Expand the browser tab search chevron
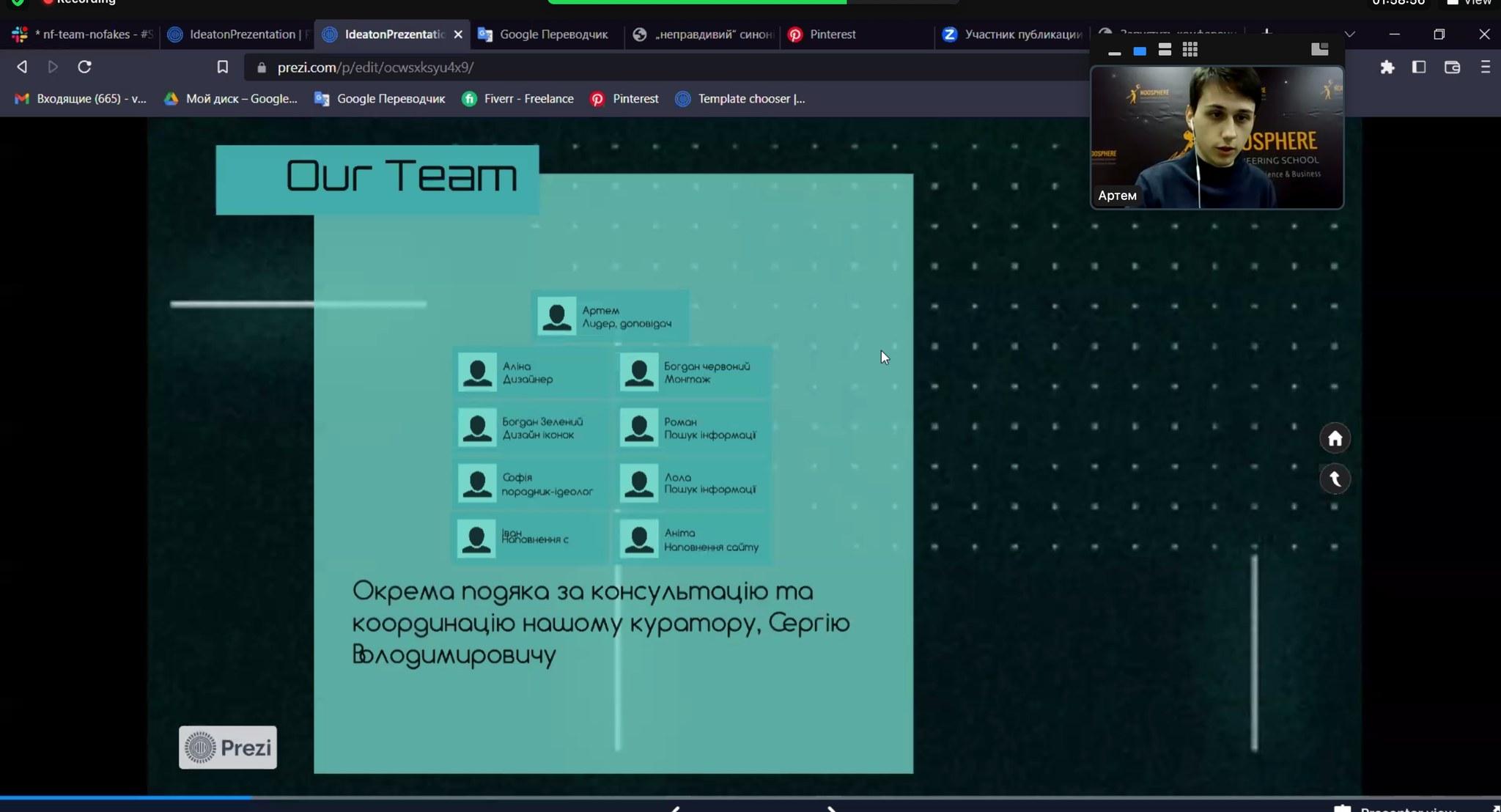This screenshot has width=1501, height=812. [1349, 34]
